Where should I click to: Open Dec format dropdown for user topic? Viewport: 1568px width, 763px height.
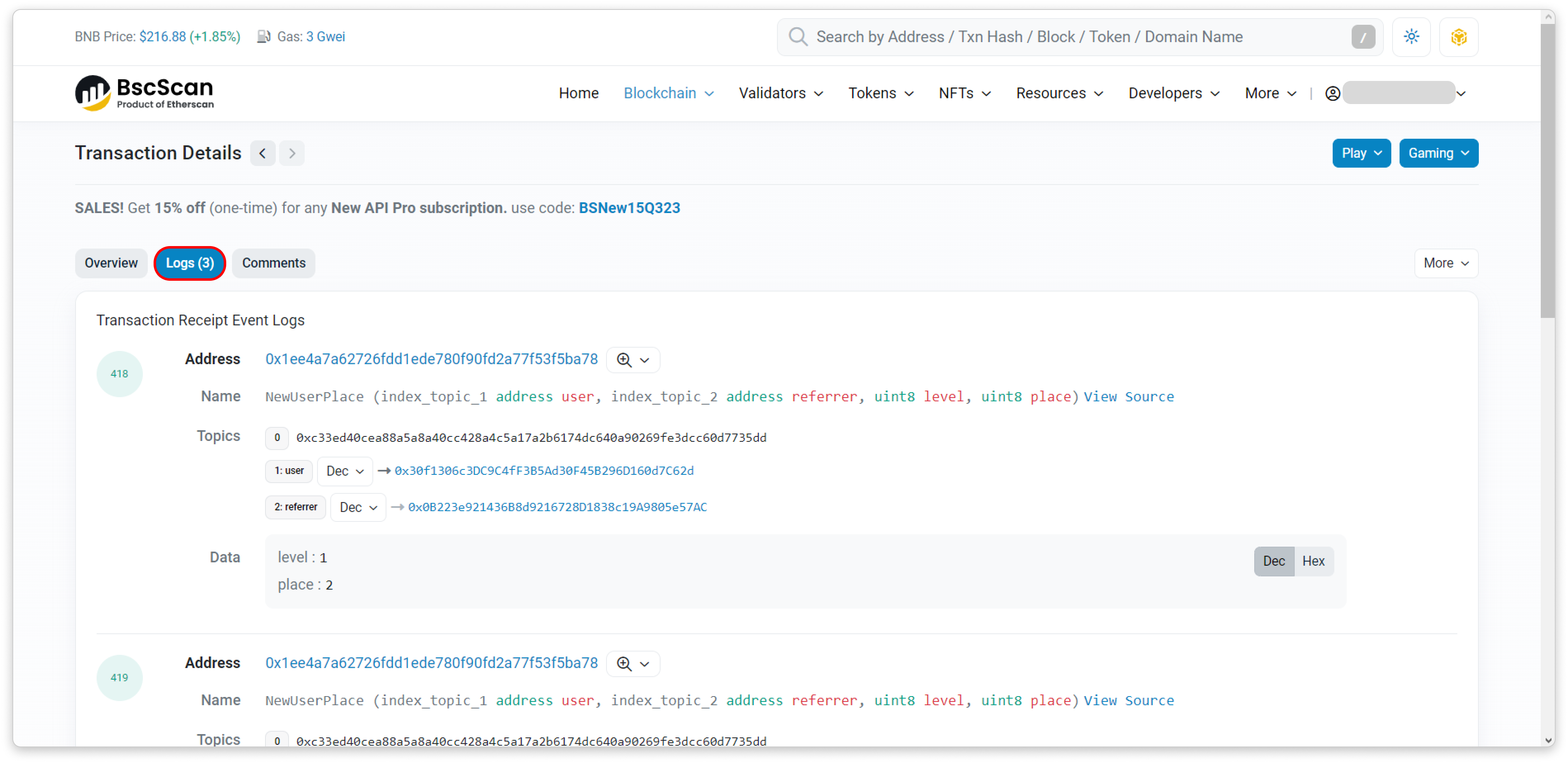pyautogui.click(x=344, y=472)
